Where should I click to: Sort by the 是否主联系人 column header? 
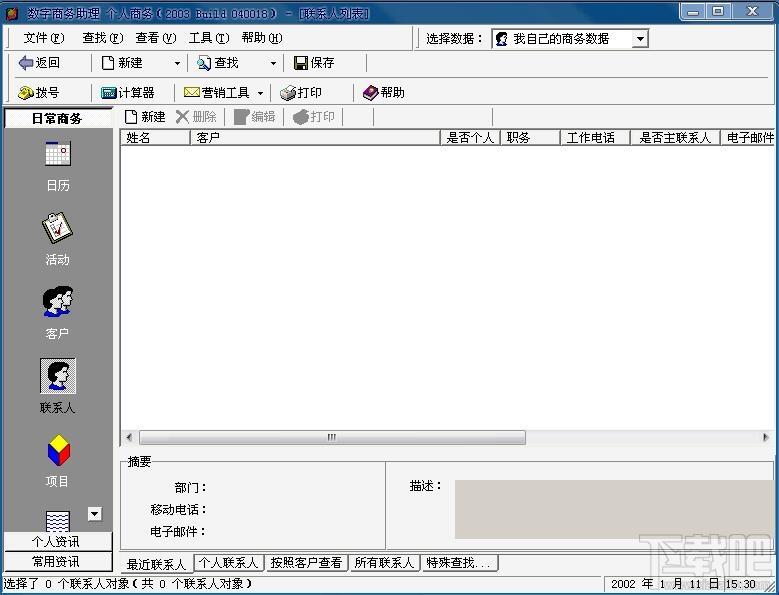point(675,138)
